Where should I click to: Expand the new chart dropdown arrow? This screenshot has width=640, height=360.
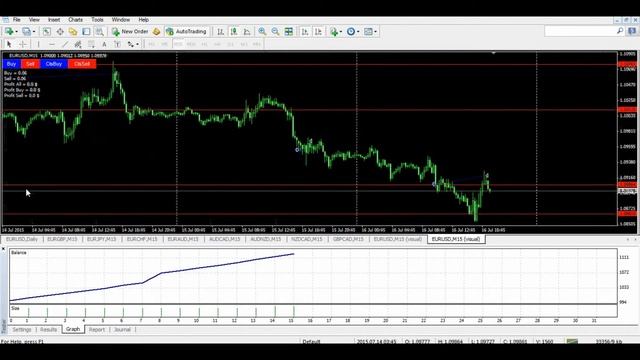pyautogui.click(x=16, y=31)
